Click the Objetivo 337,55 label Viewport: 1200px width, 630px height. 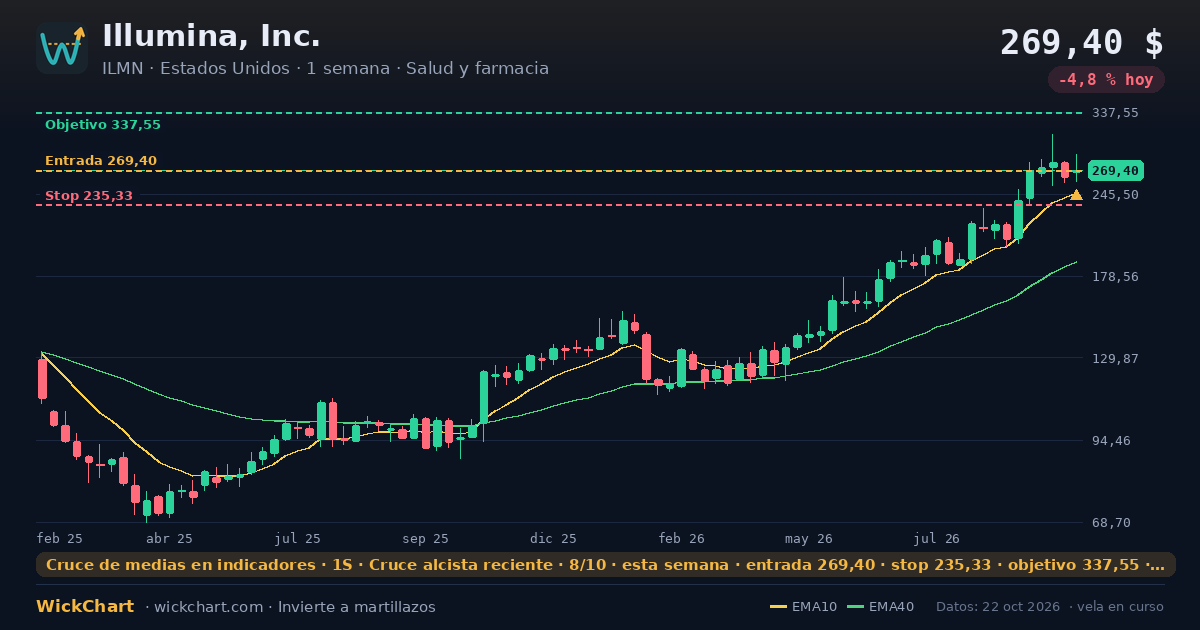(103, 125)
